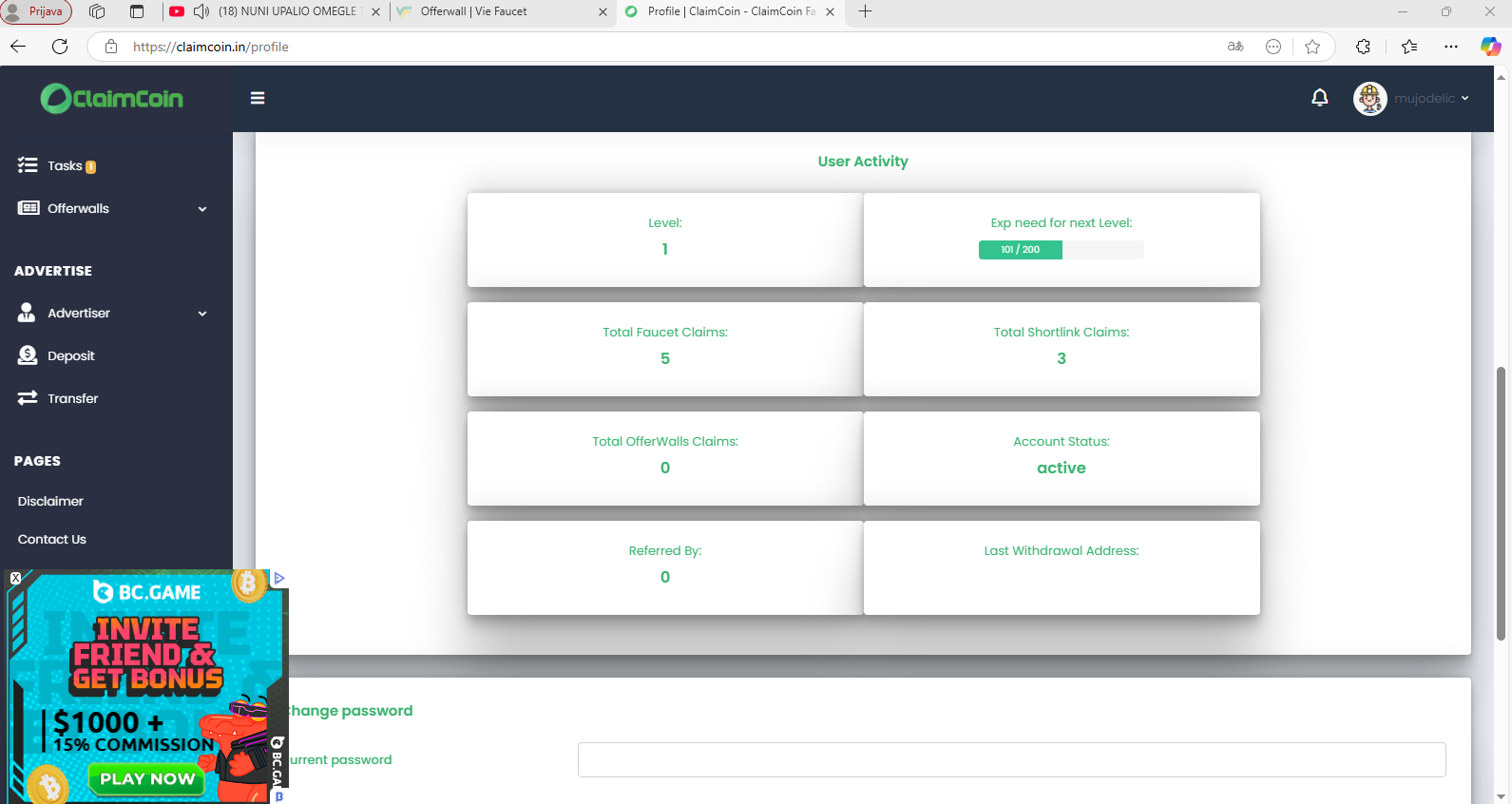Click the Tasks notification badge

click(91, 167)
